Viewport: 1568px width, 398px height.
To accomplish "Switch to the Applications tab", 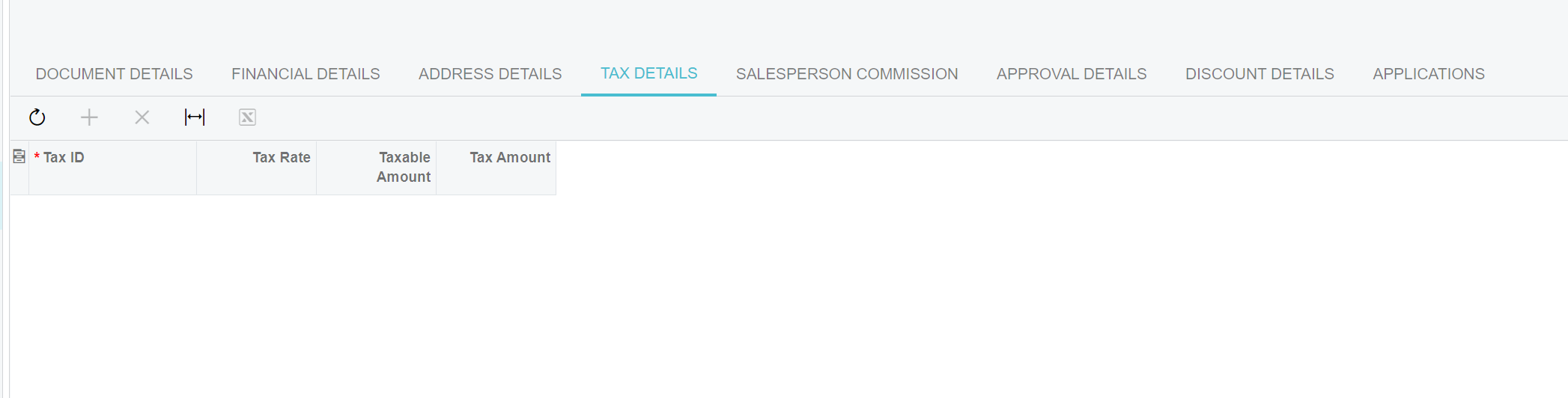I will click(1429, 74).
